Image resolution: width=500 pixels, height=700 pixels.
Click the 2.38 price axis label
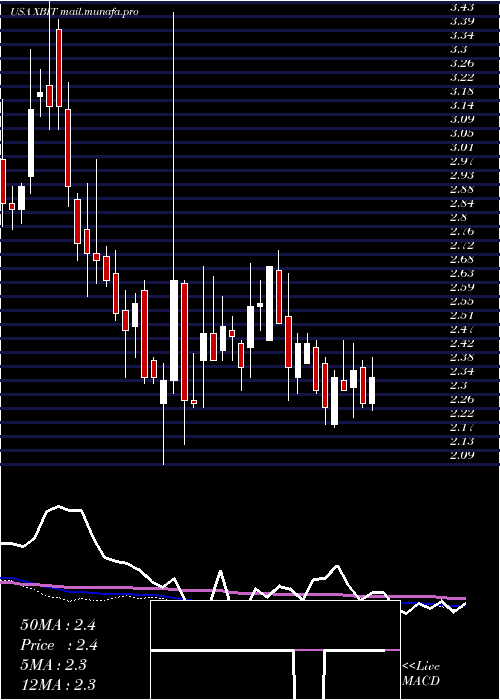coord(462,357)
